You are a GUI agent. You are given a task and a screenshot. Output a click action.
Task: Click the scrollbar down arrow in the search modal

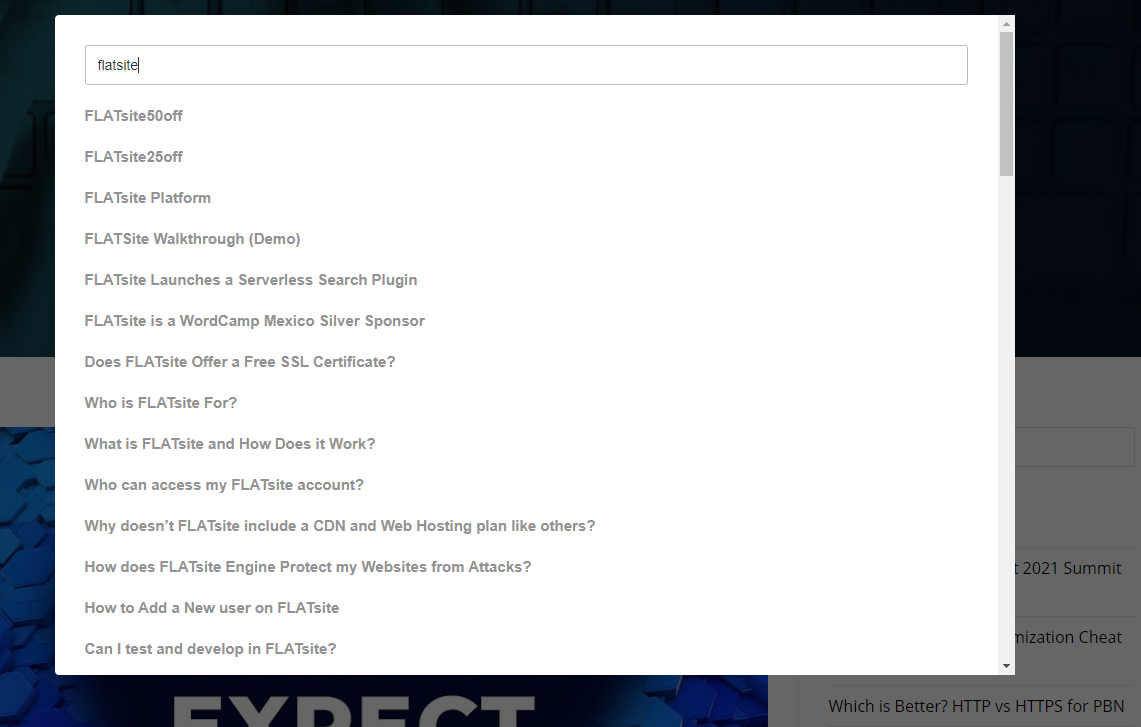(1006, 665)
